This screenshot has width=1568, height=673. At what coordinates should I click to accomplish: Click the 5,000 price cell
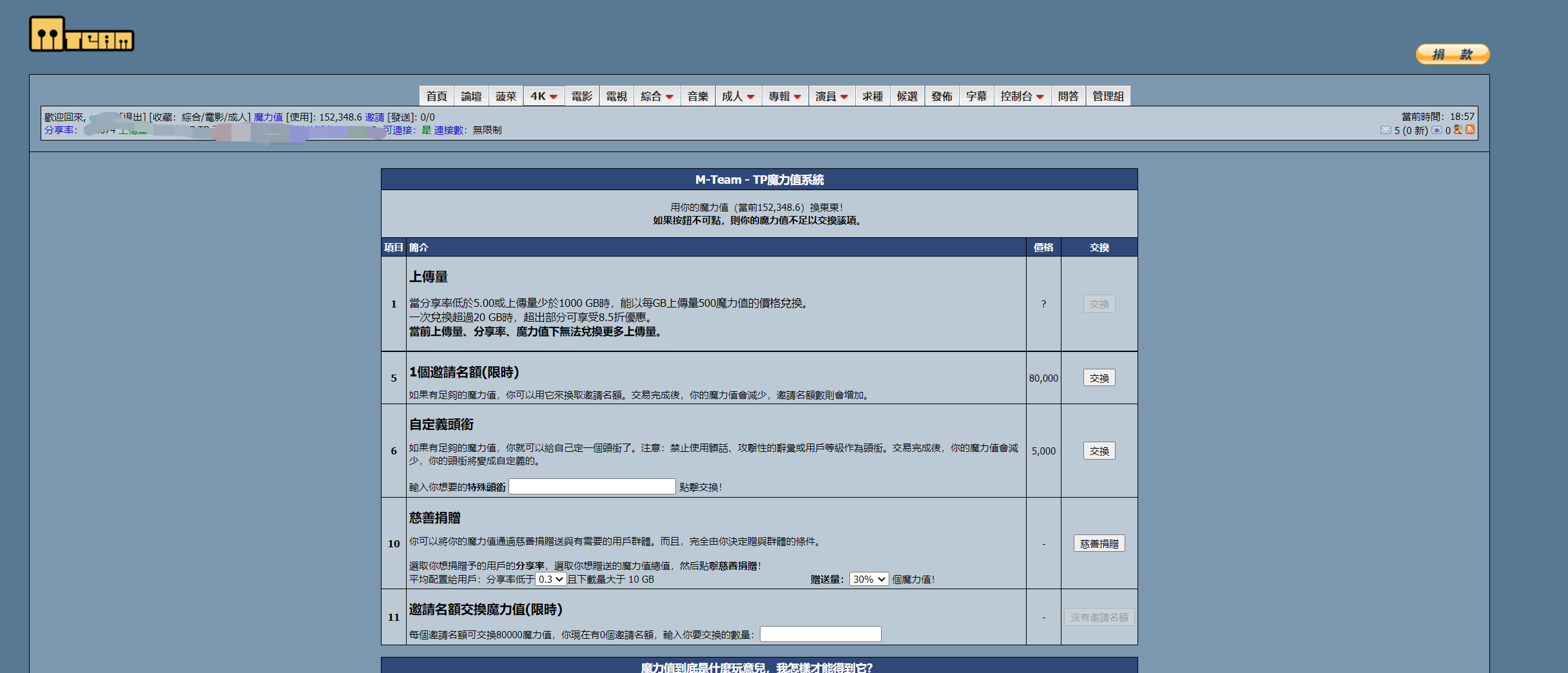[1043, 451]
